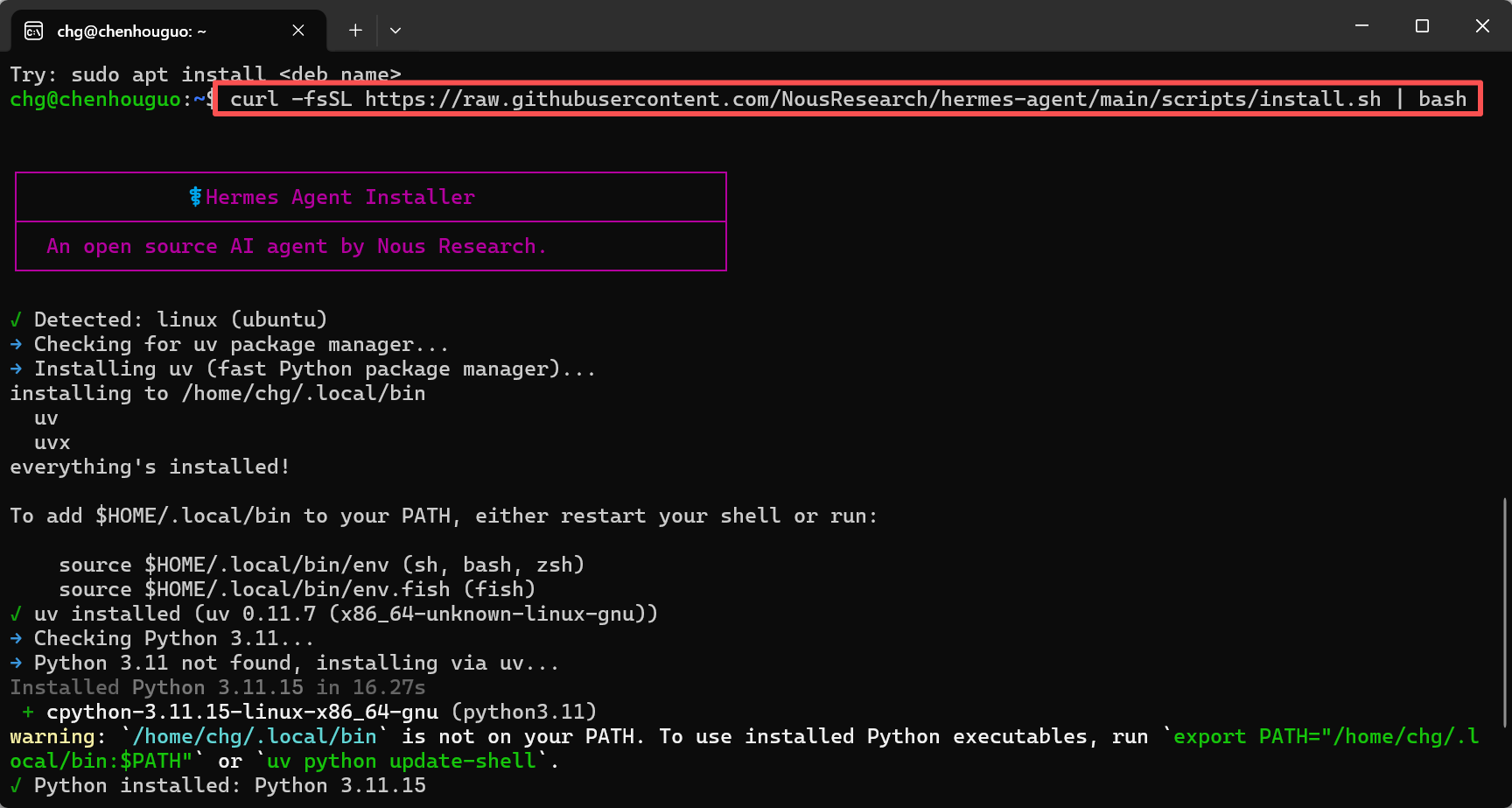Select the chg@chenhouguo terminal tab
The width and height of the screenshot is (1512, 808).
coord(168,31)
